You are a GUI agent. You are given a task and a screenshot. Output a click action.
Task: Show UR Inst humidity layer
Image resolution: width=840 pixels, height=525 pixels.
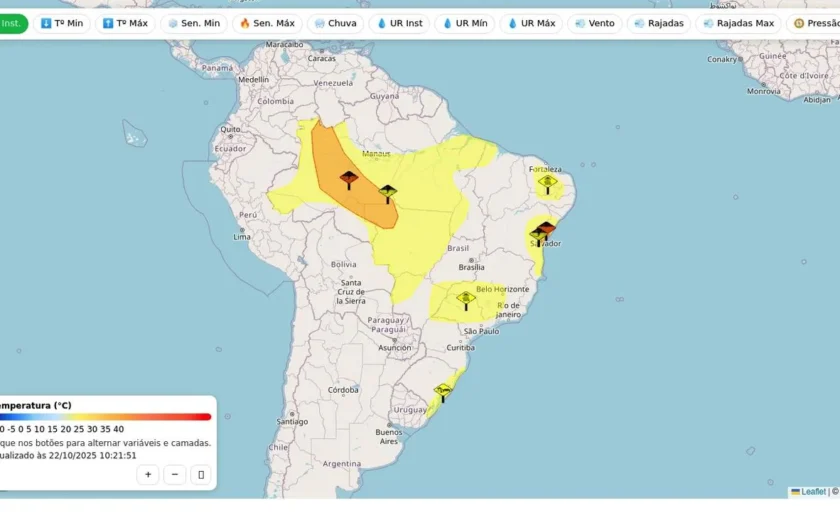coord(400,24)
